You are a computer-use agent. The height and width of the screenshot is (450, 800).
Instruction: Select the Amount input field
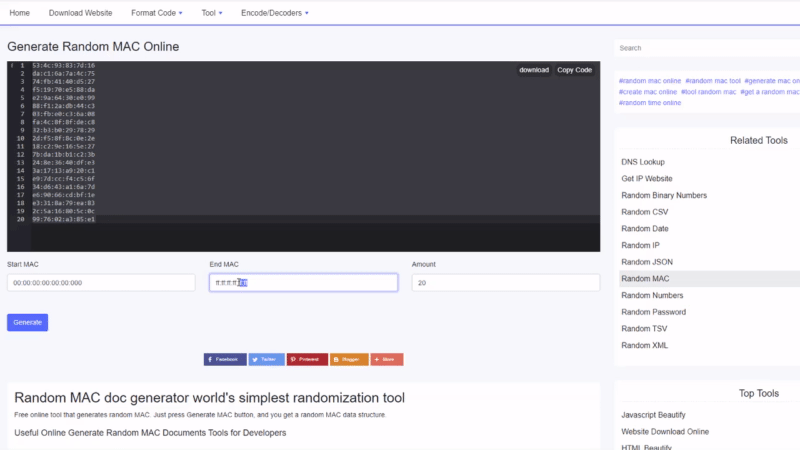(x=505, y=283)
